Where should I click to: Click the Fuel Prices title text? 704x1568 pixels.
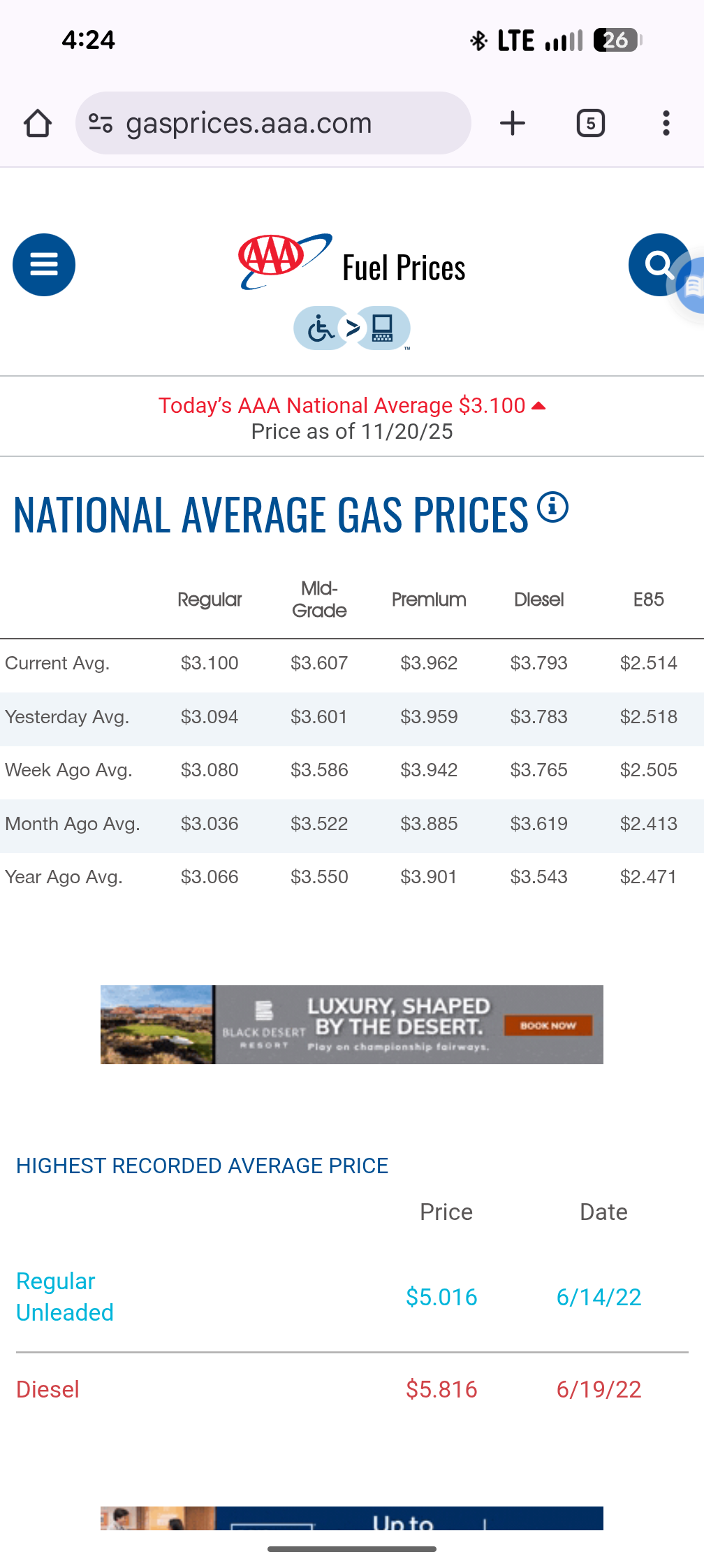click(x=404, y=268)
